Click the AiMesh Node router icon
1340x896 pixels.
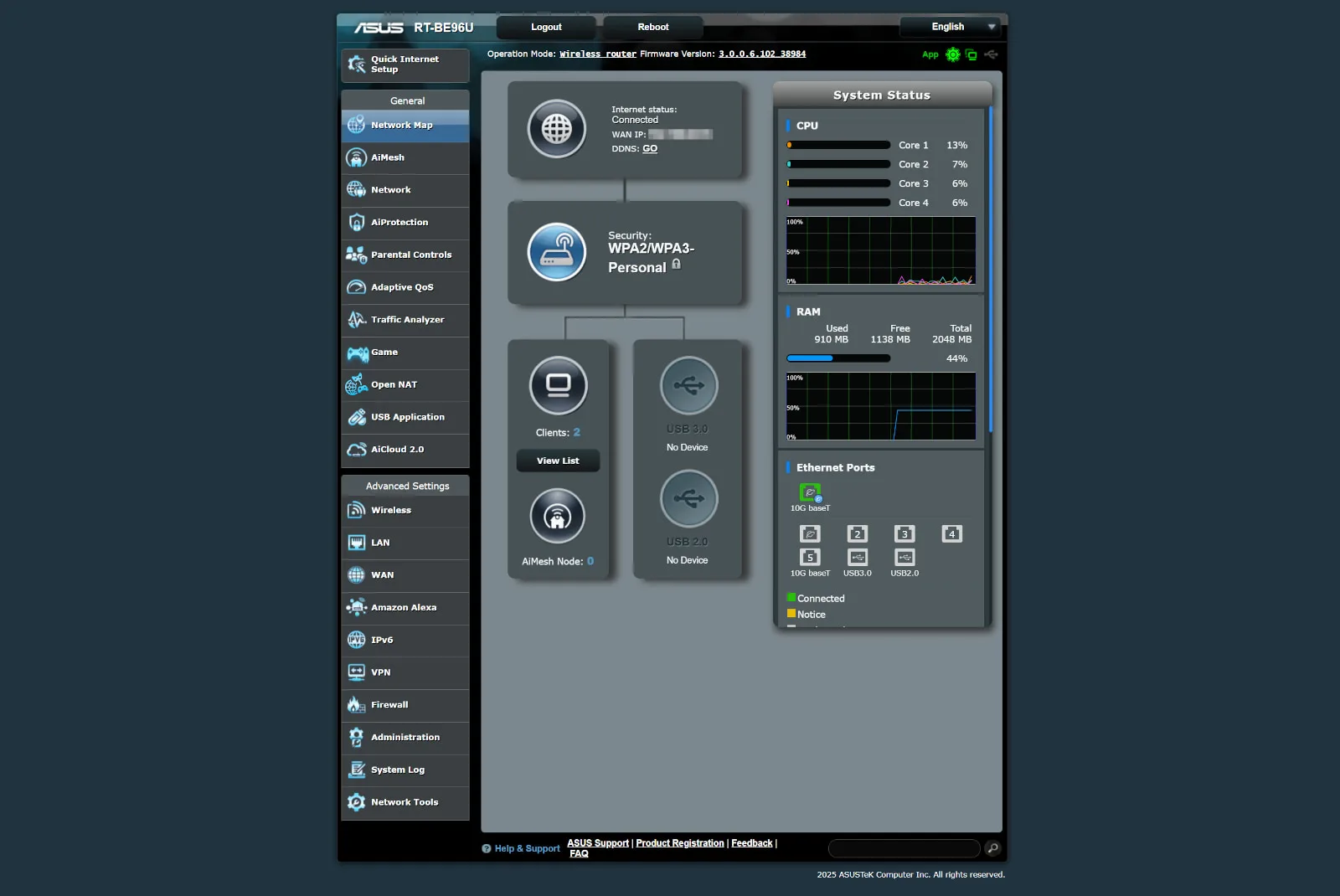(558, 516)
